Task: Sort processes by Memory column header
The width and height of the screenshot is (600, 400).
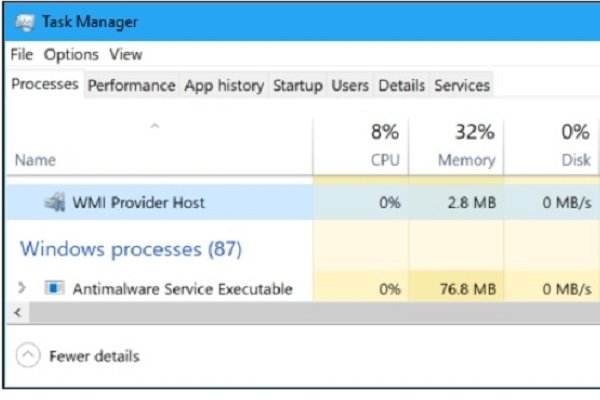Action: click(456, 147)
